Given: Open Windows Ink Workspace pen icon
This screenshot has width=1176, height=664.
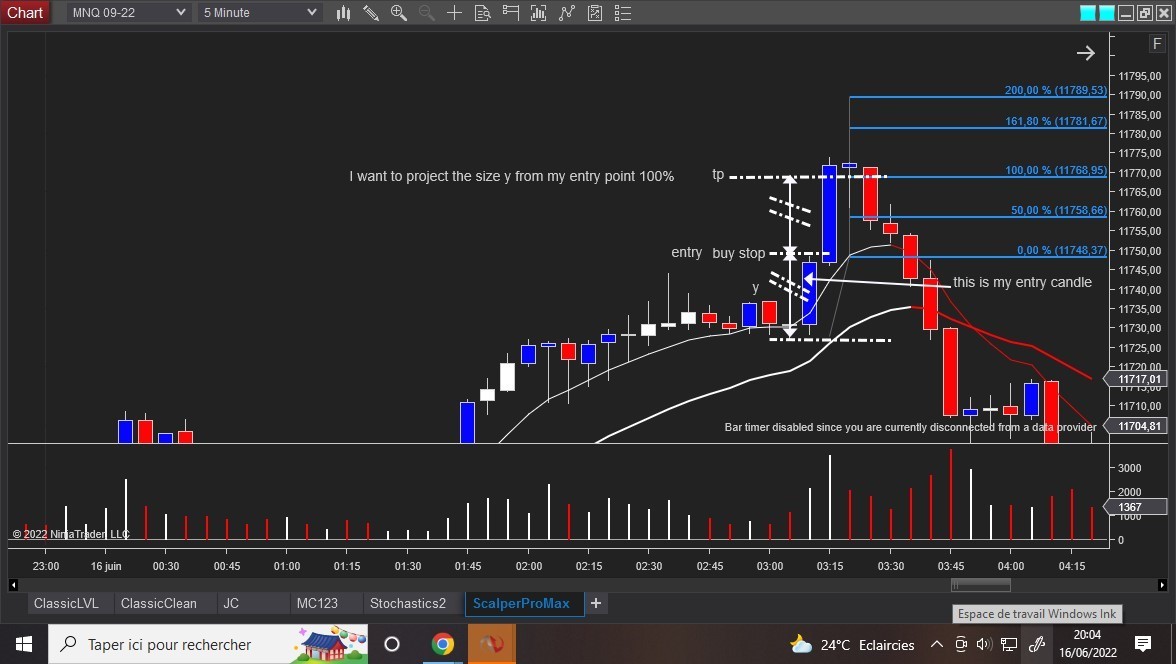Looking at the screenshot, I should [x=1036, y=644].
